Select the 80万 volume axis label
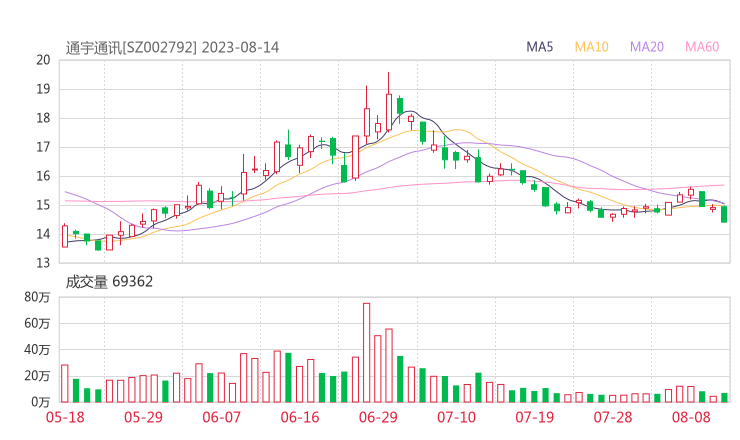Screen dimensions: 740x440 (38, 298)
